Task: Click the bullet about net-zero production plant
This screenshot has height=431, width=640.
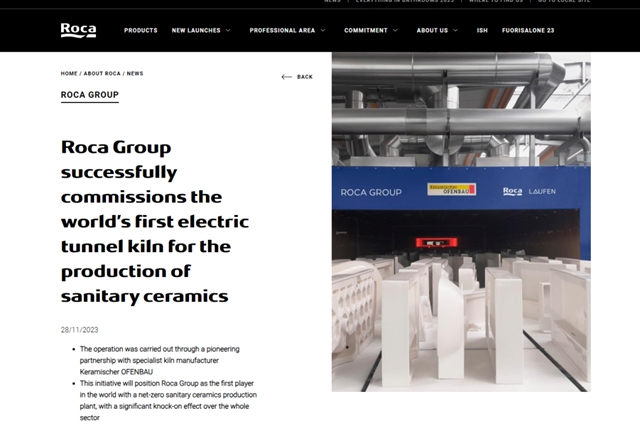Action: (168, 400)
